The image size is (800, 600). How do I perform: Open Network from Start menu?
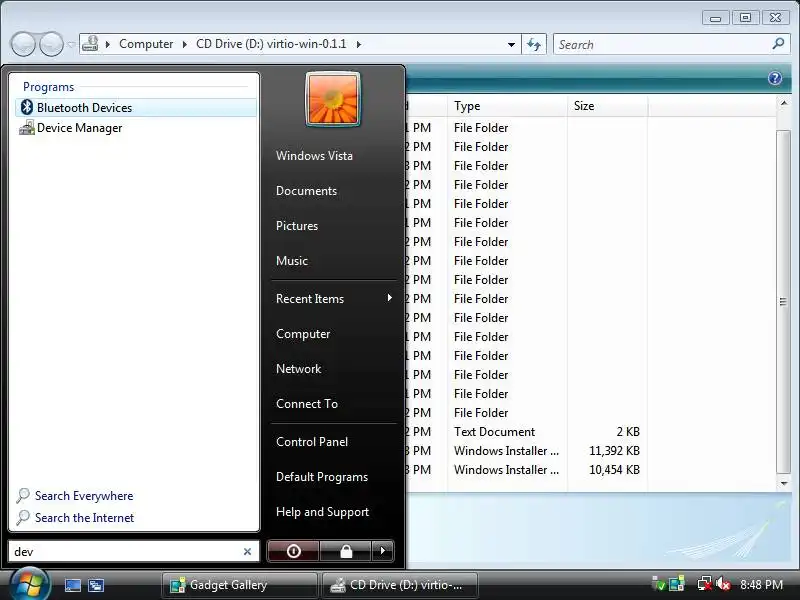click(x=298, y=368)
